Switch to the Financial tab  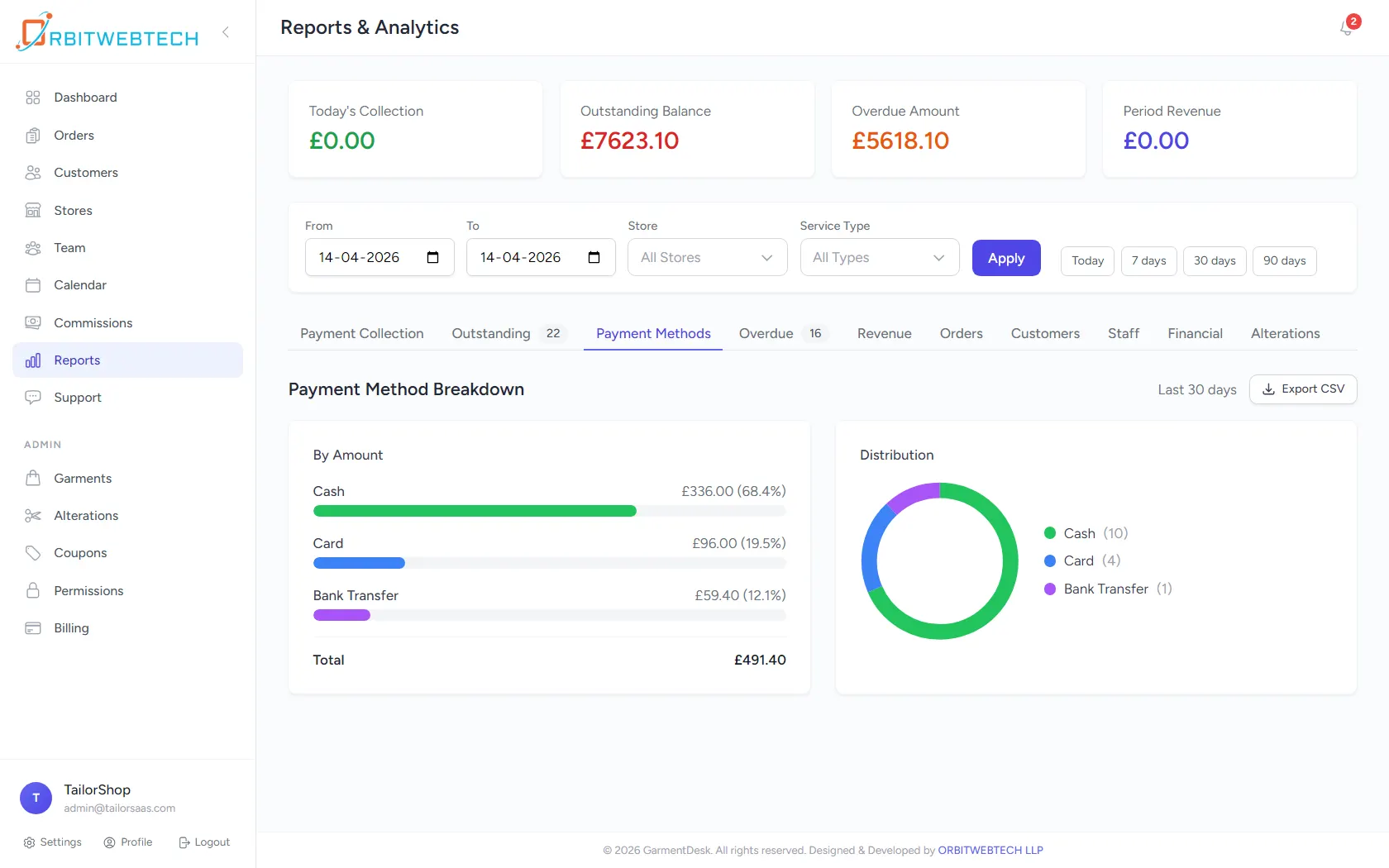click(1195, 334)
